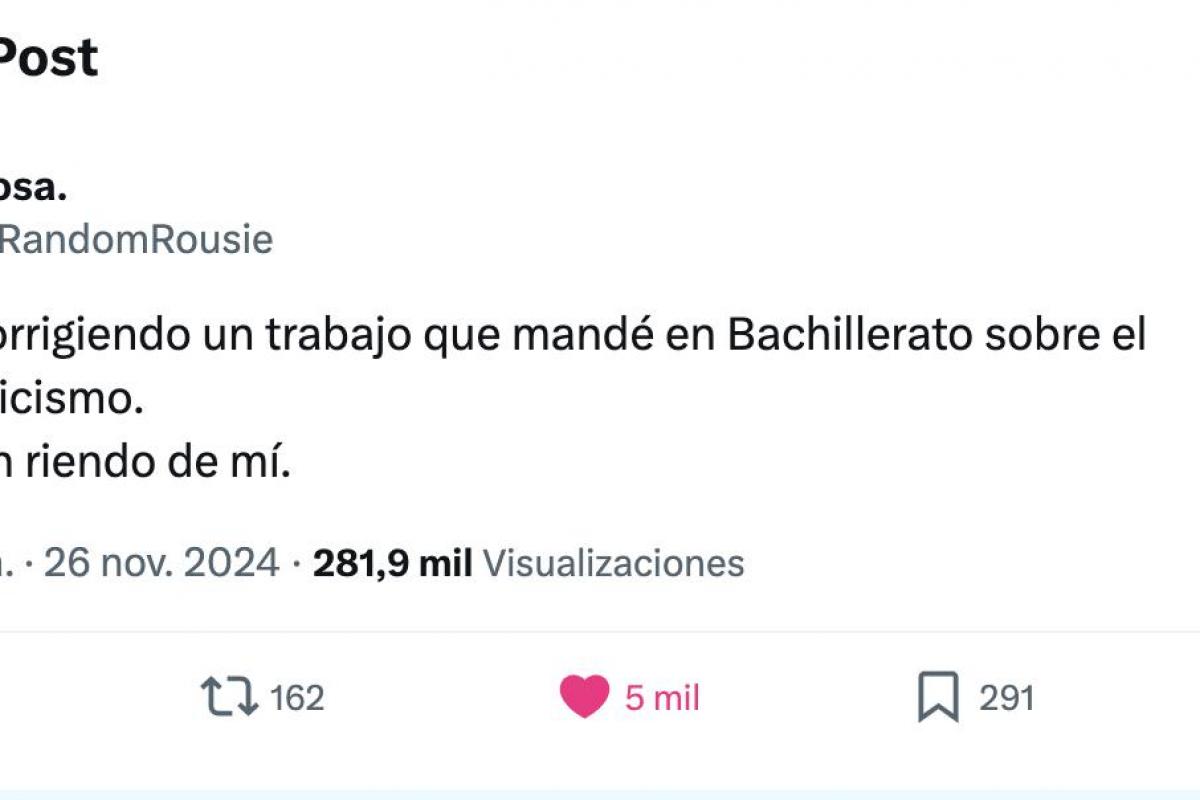Viewport: 1200px width, 800px height.
Task: Click the 291 bookmarks count
Action: (x=1006, y=698)
